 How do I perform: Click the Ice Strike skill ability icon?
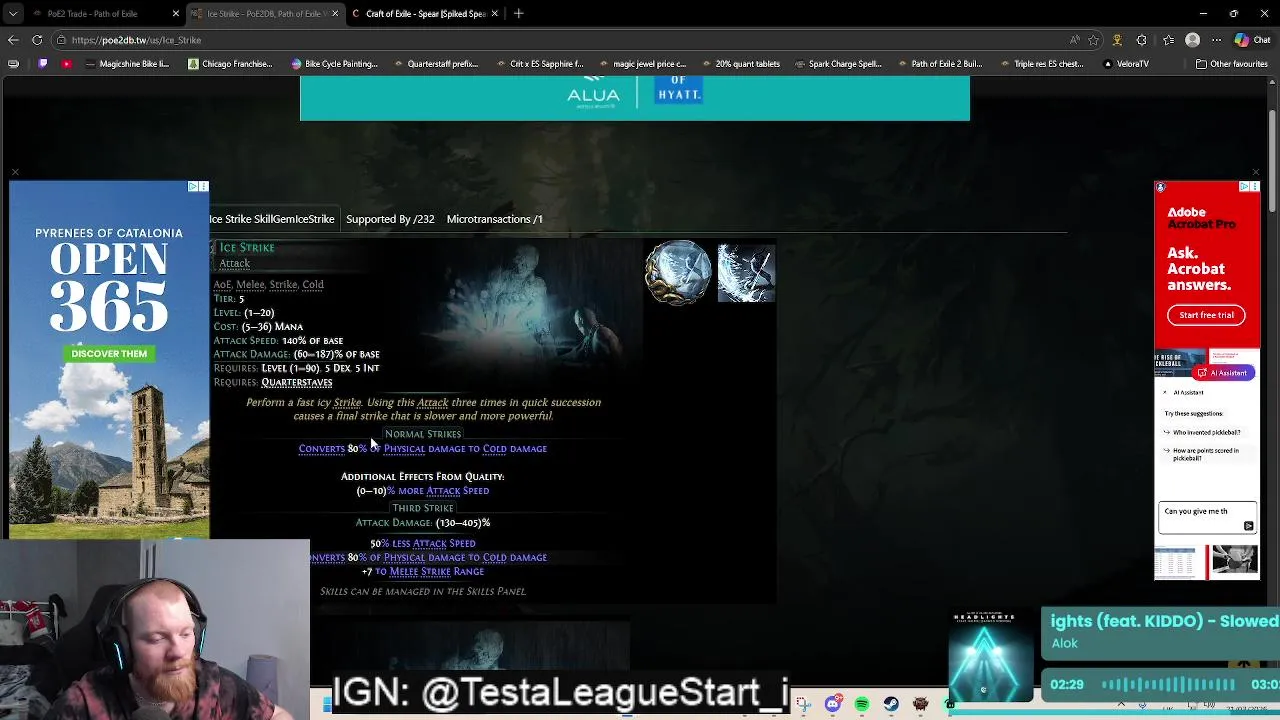click(x=746, y=272)
